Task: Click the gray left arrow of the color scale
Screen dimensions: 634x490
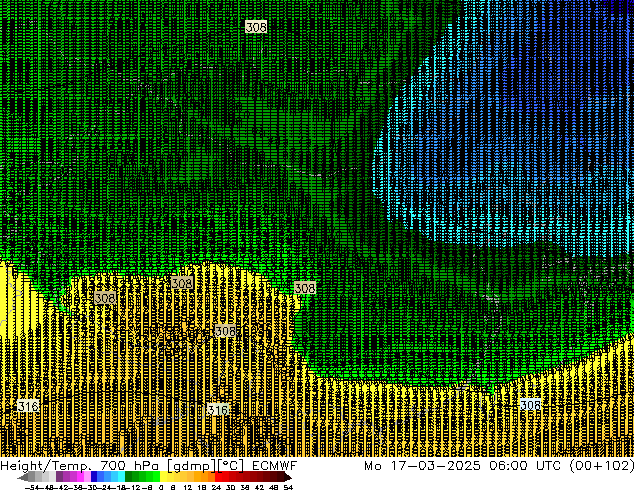Action: point(23,478)
